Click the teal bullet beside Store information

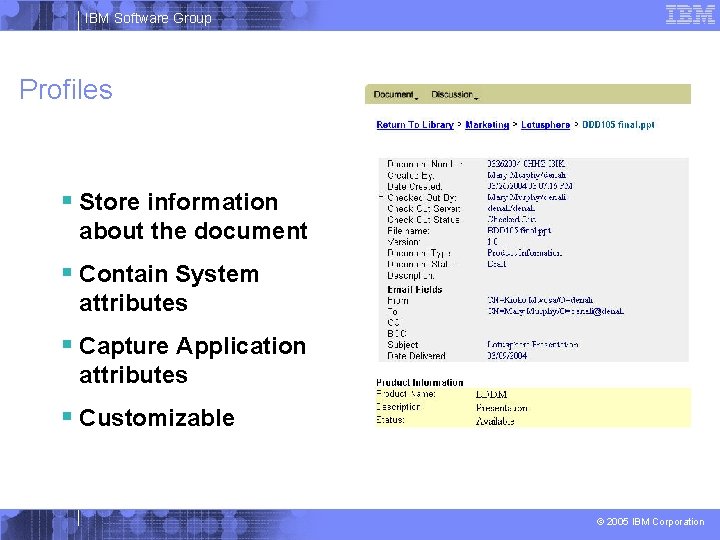click(67, 200)
